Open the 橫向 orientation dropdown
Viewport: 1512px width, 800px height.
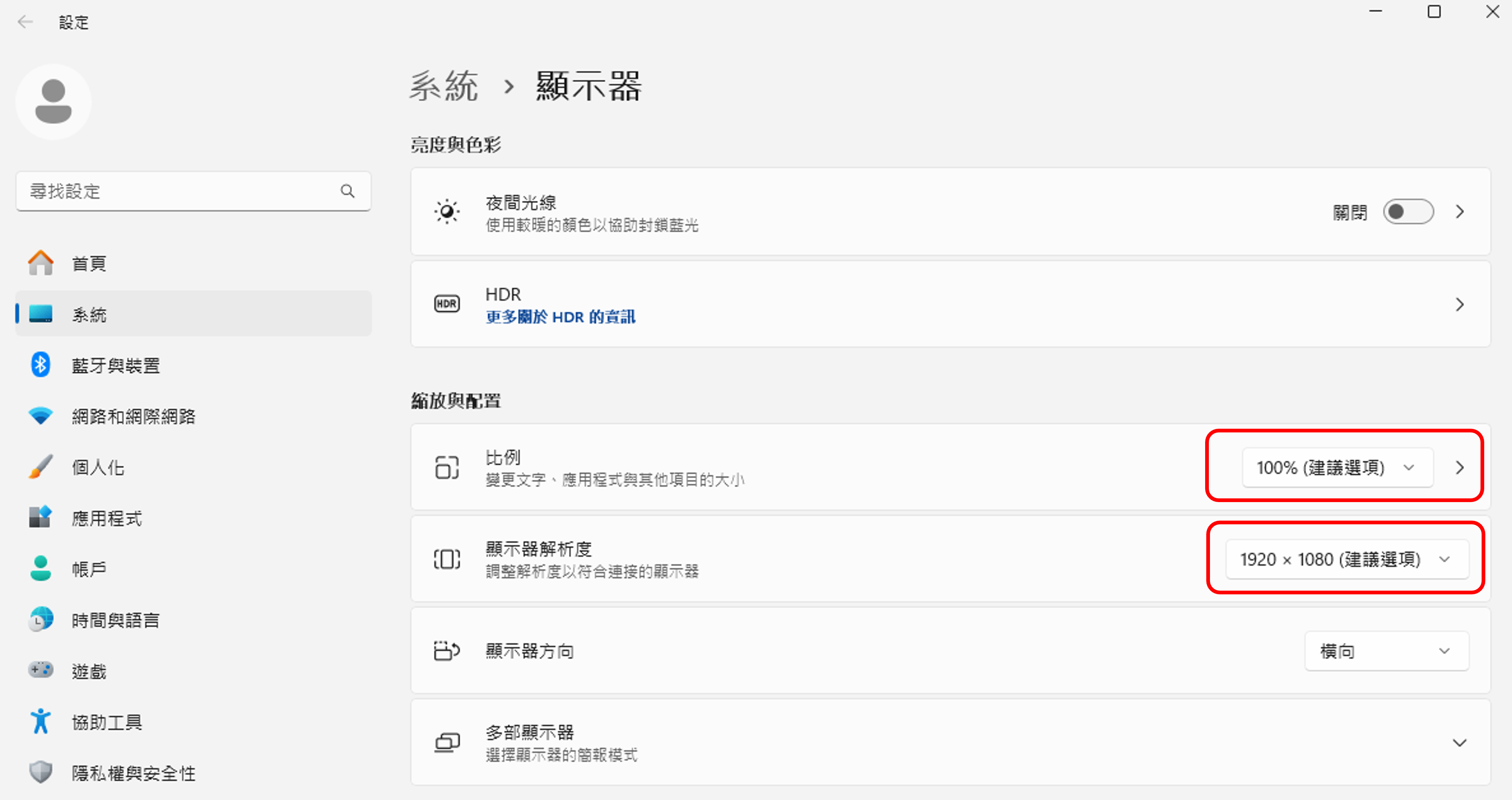[x=1386, y=651]
